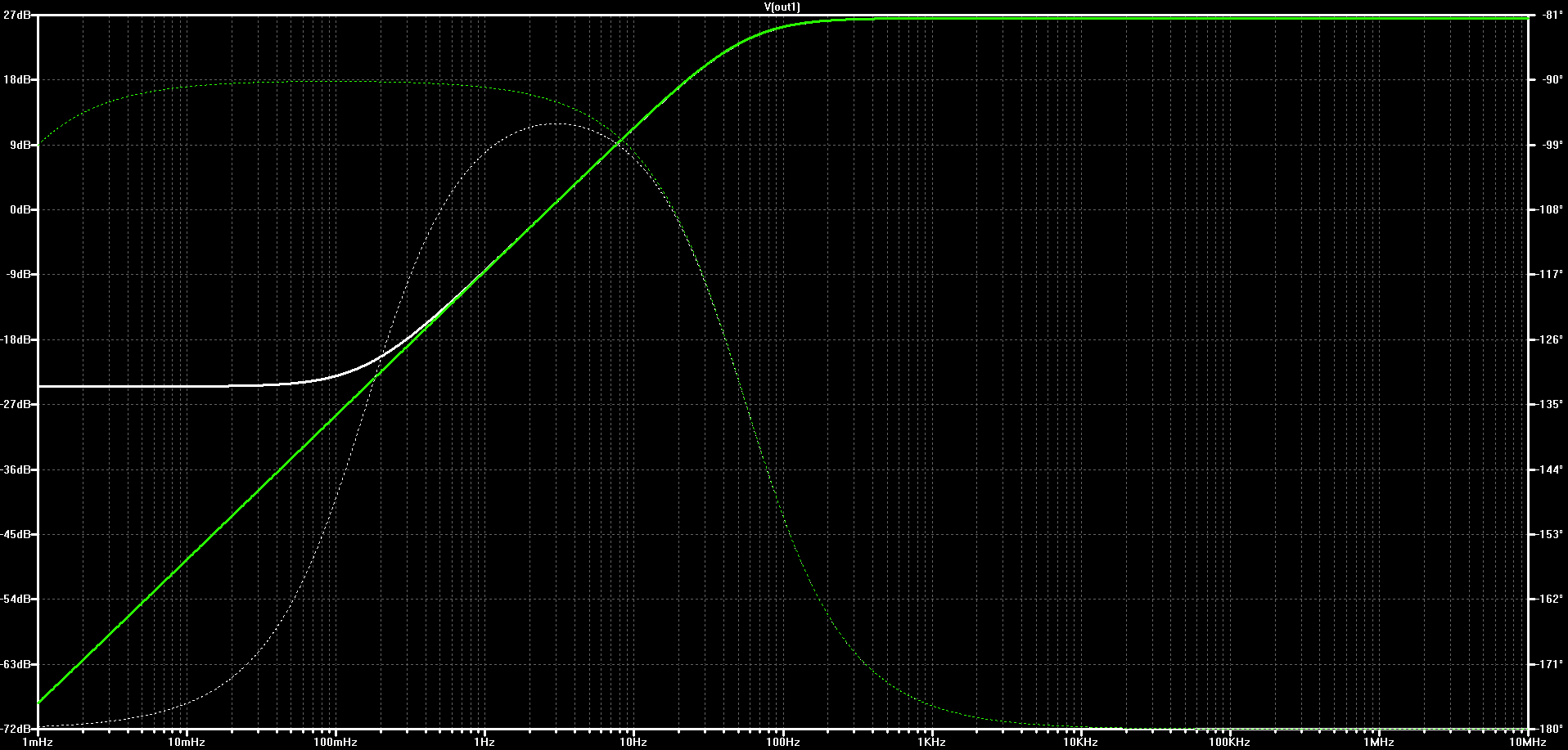Click the 100mHz frequency axis label
The height and width of the screenshot is (750, 1568).
click(x=336, y=742)
